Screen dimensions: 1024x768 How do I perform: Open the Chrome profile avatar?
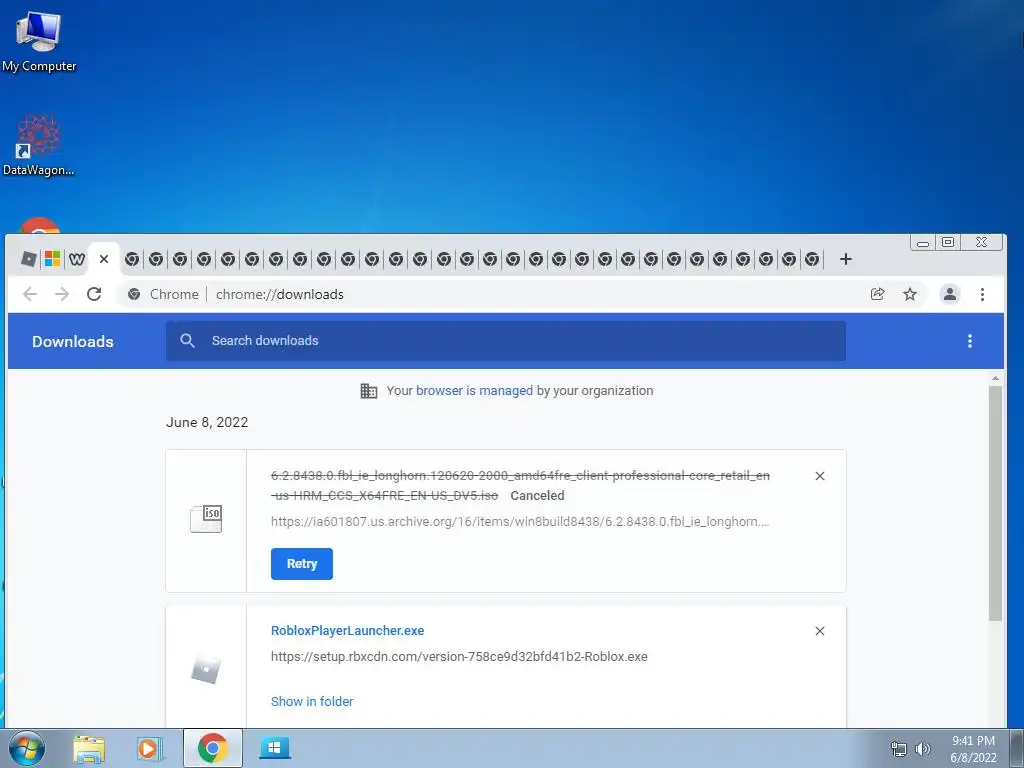[950, 295]
